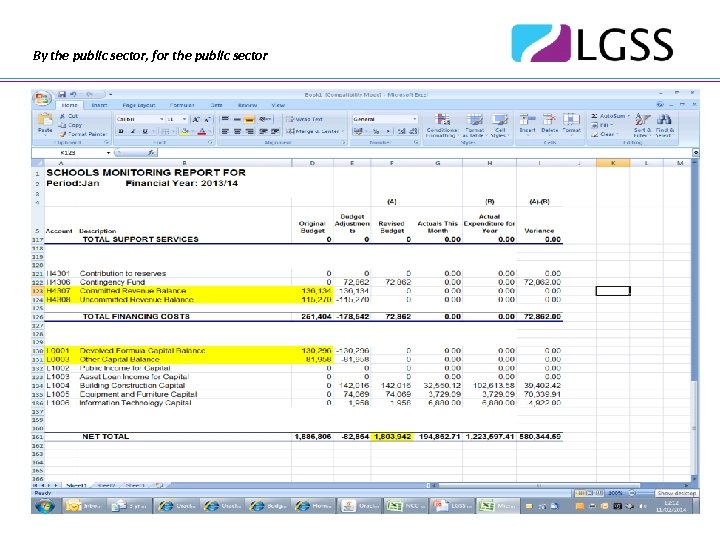720x540 pixels.
Task: Switch to the Review ribbon tab
Action: (x=248, y=105)
